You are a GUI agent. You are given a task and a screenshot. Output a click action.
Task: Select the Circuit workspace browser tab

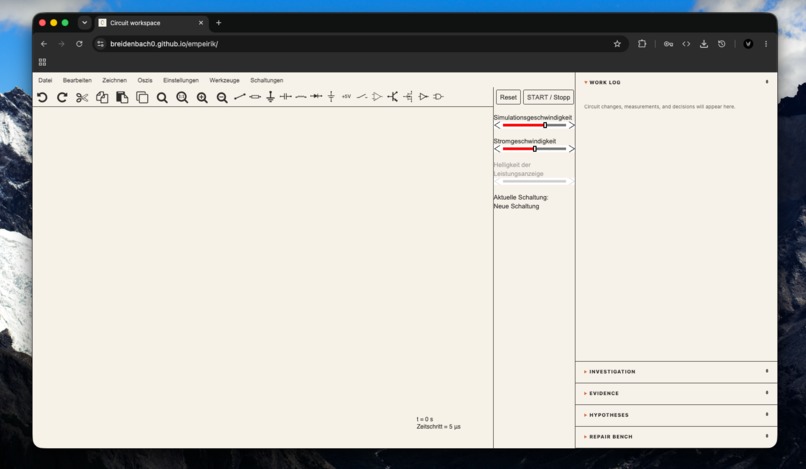149,23
